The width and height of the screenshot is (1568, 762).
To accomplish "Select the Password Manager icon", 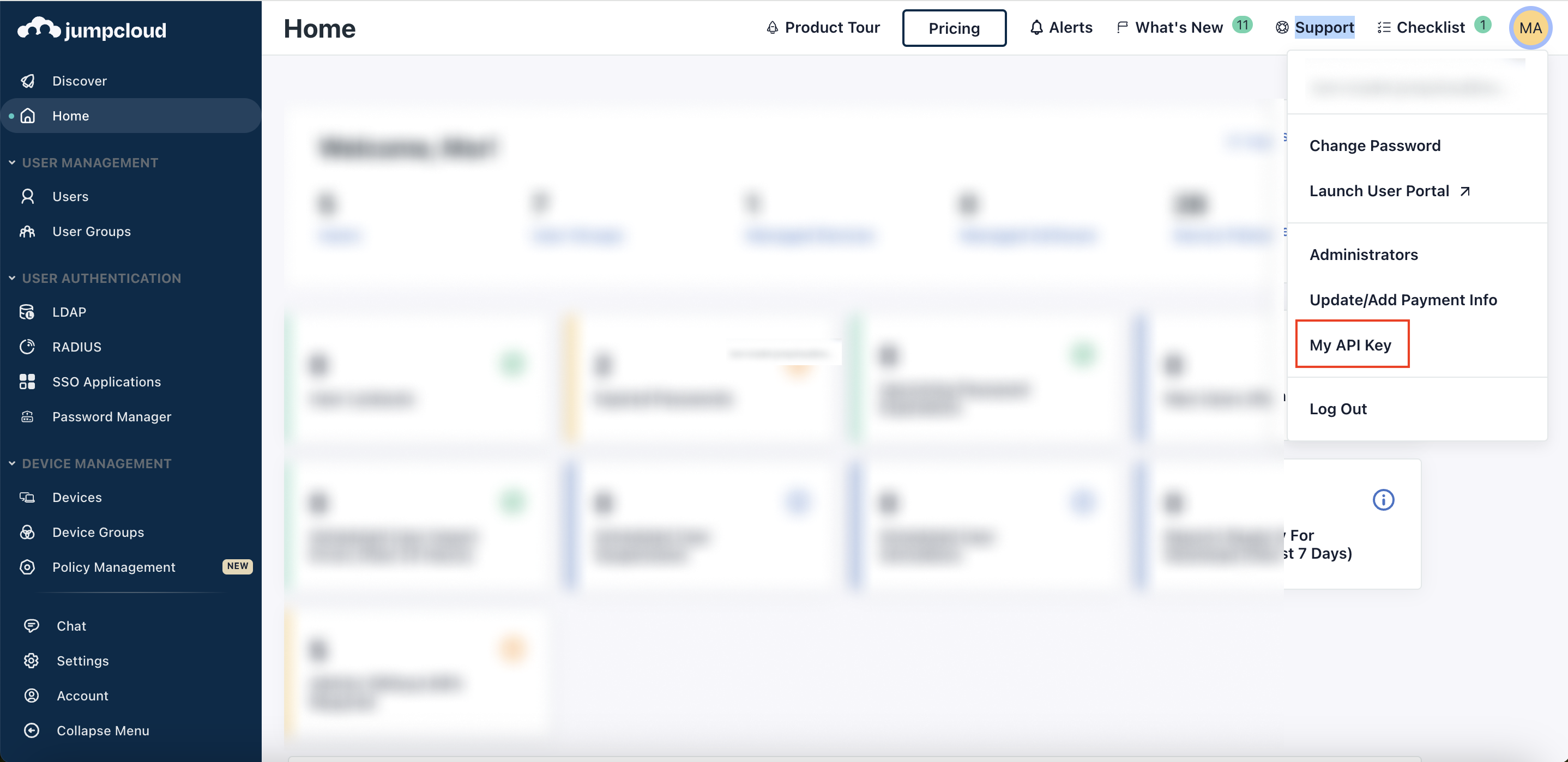I will point(28,416).
